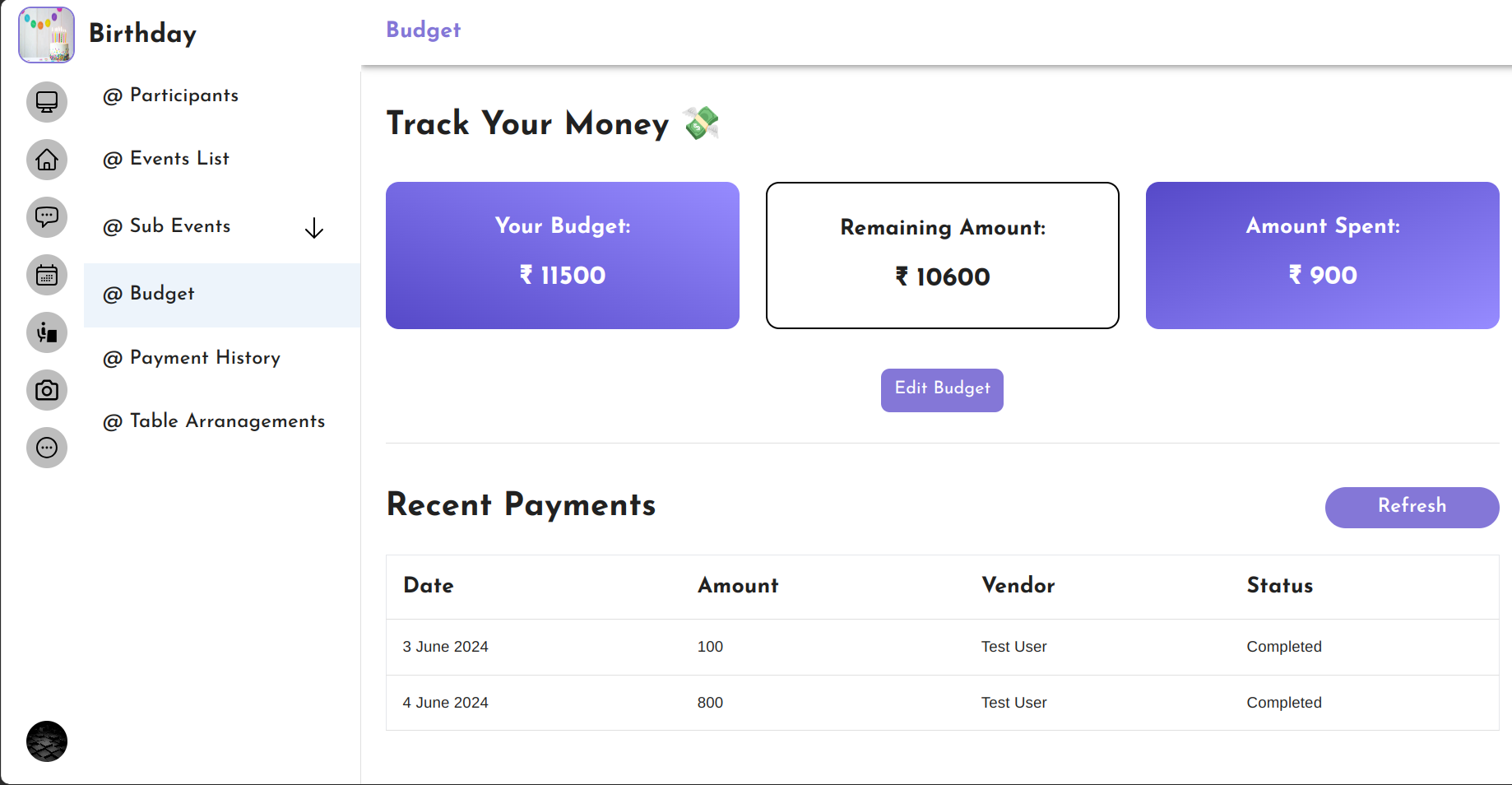Refresh the Recent Payments list

tap(1412, 507)
